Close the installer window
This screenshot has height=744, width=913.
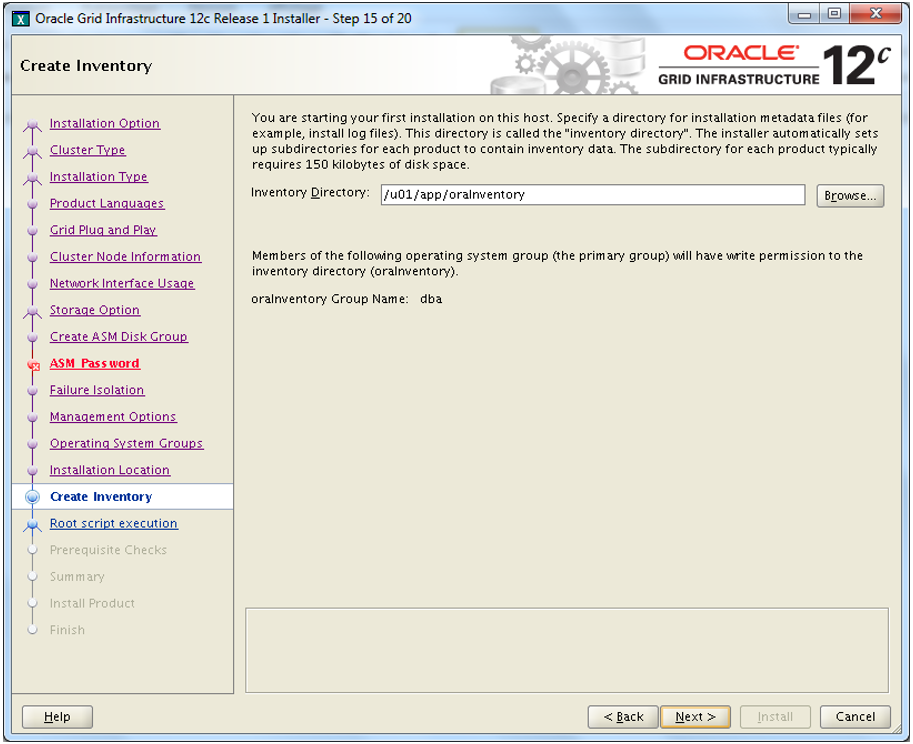click(x=876, y=14)
